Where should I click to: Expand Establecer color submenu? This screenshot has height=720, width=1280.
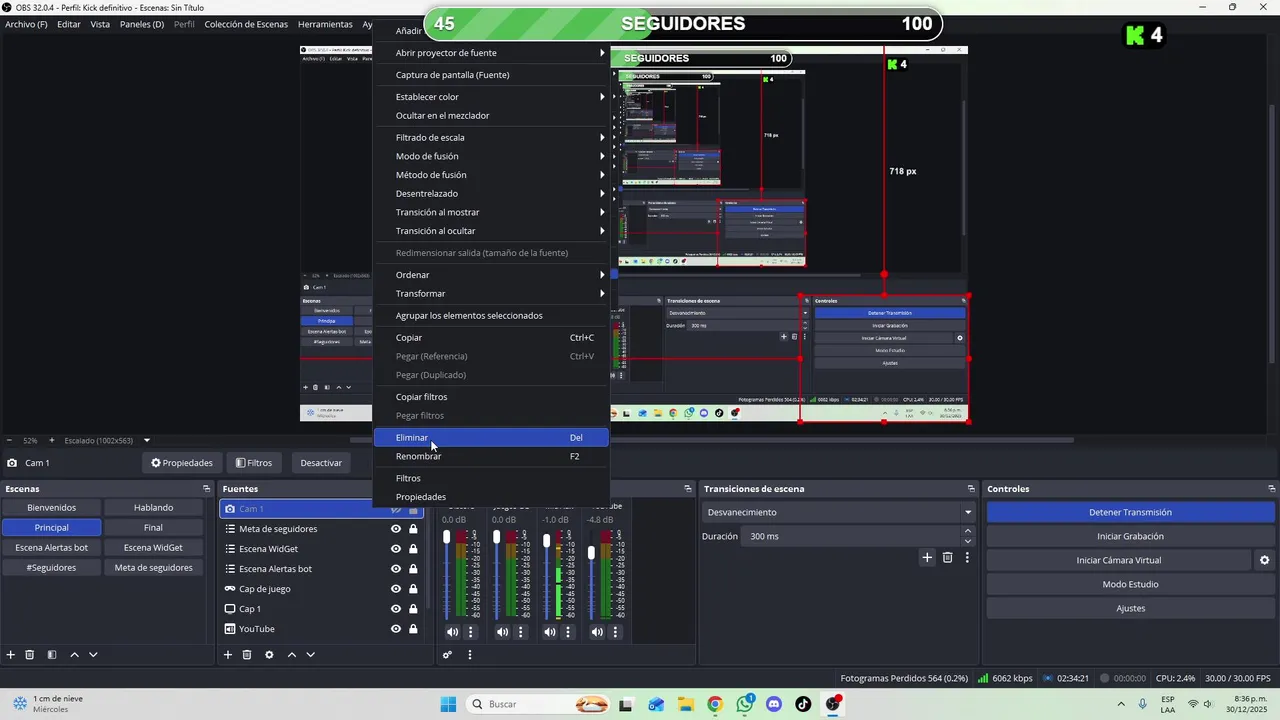[491, 97]
